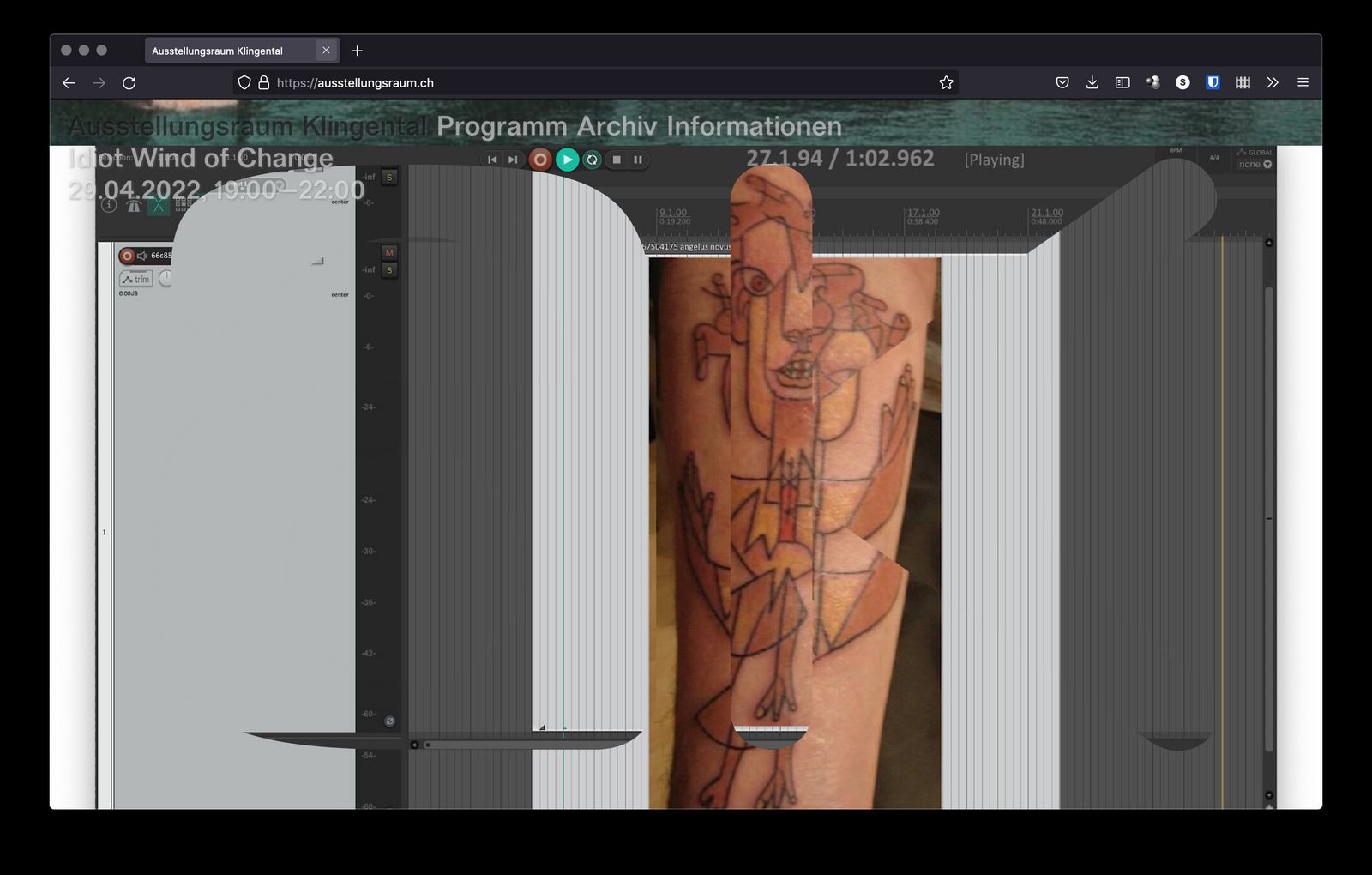
Task: Toggle the master track solo S button
Action: coord(389,178)
